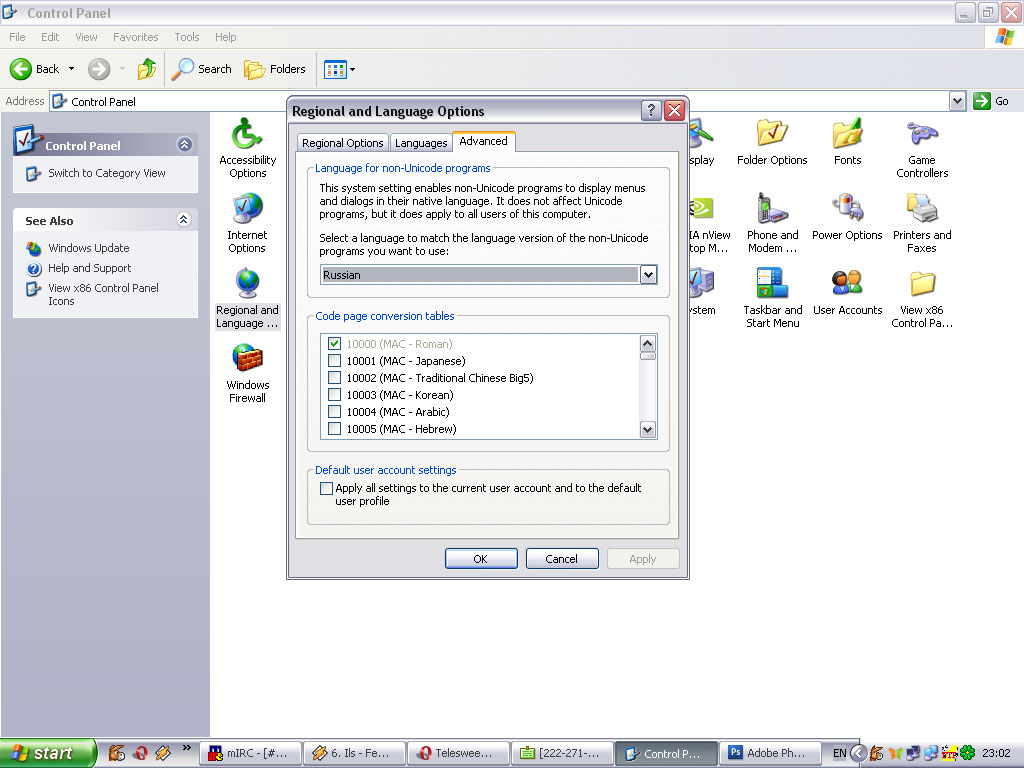This screenshot has width=1024, height=768.
Task: Open the Phone and Modem icon
Action: pyautogui.click(x=772, y=210)
